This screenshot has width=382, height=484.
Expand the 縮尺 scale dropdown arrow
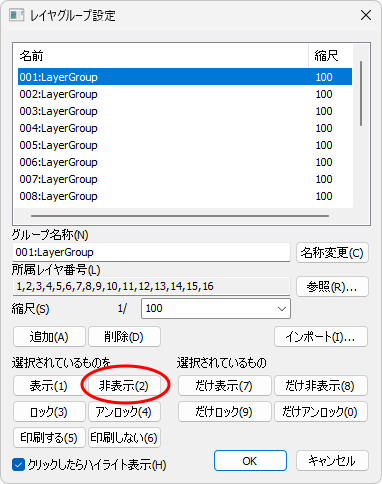click(282, 309)
